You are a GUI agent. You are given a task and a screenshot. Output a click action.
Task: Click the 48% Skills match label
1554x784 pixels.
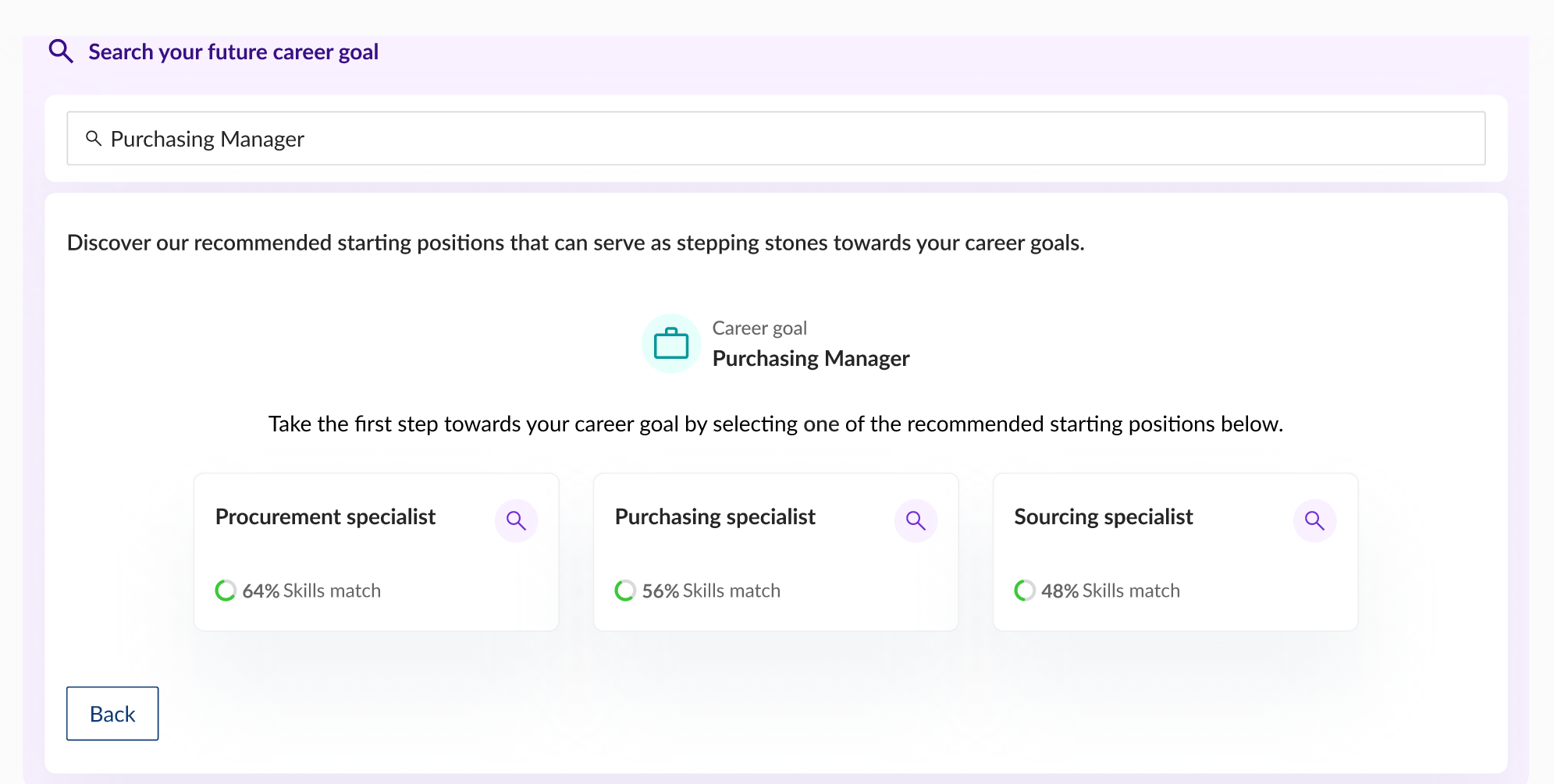coord(1111,591)
